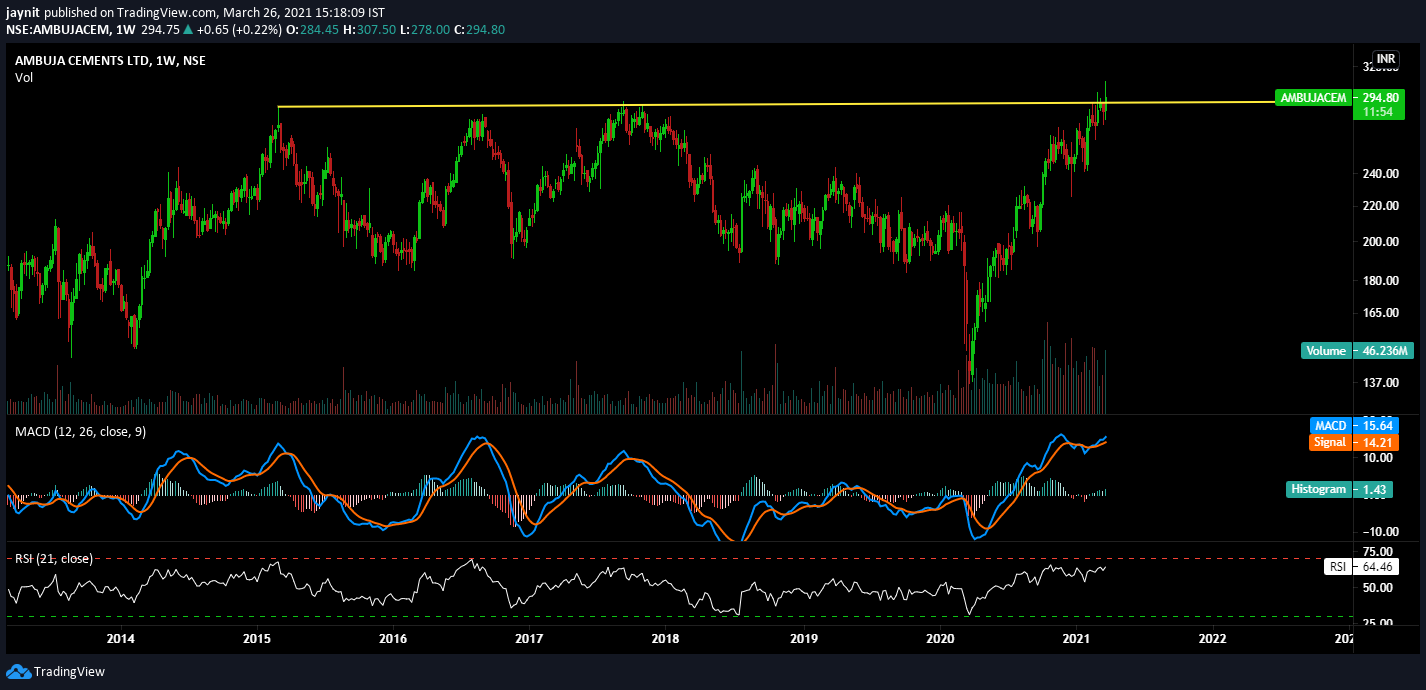The image size is (1426, 690).
Task: Select the teal Histogram value label
Action: (1321, 489)
